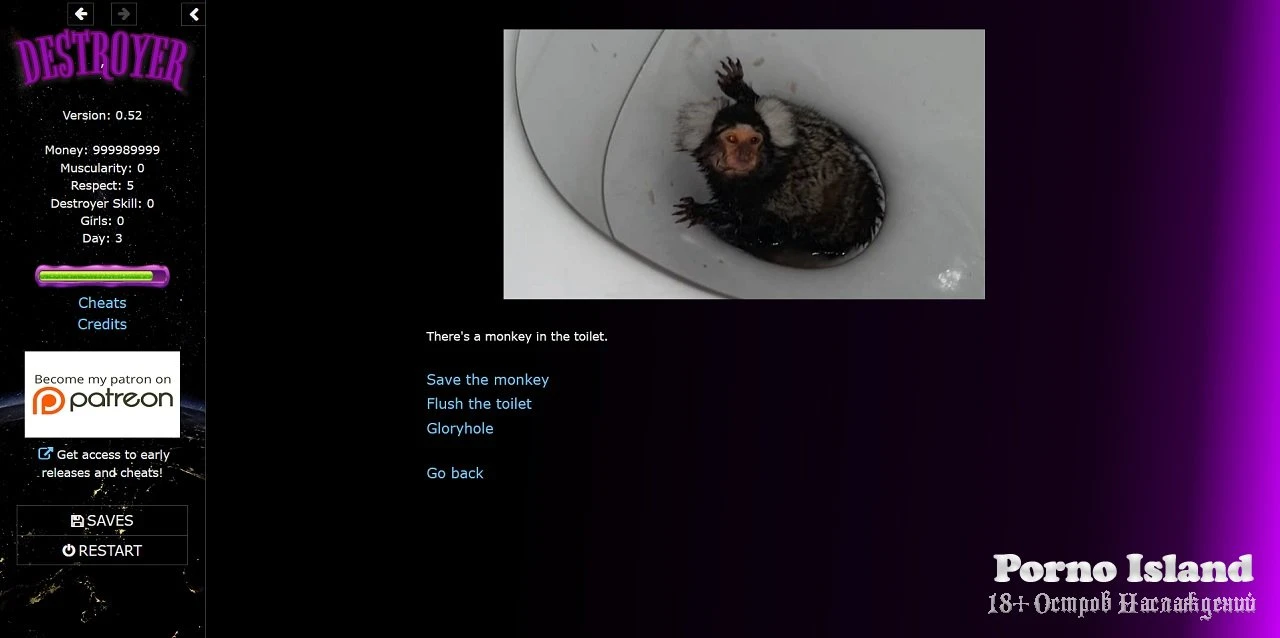Click the monkey picture
This screenshot has height=638, width=1280.
point(743,164)
